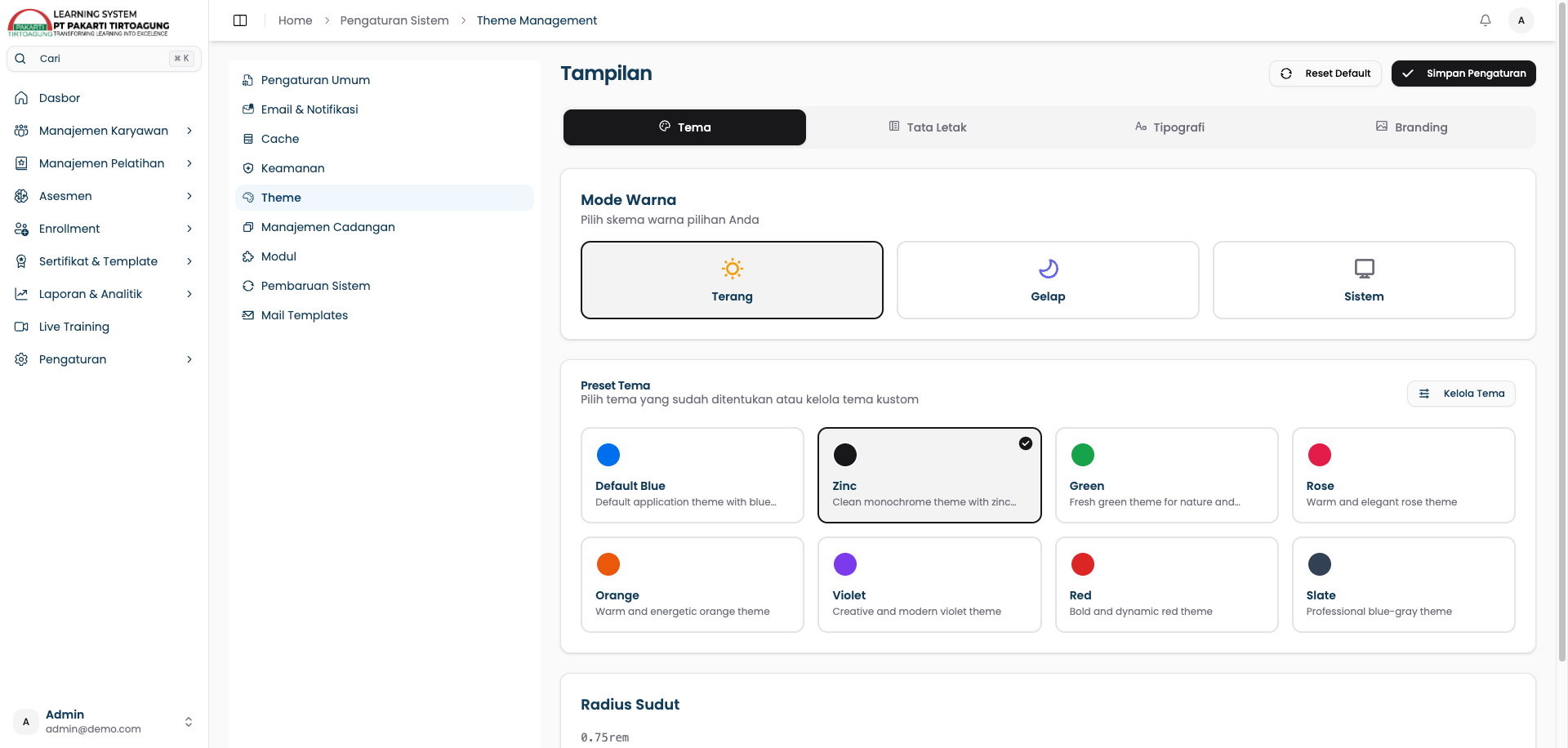
Task: Click the Sertifikat & Template badge icon
Action: pos(21,261)
